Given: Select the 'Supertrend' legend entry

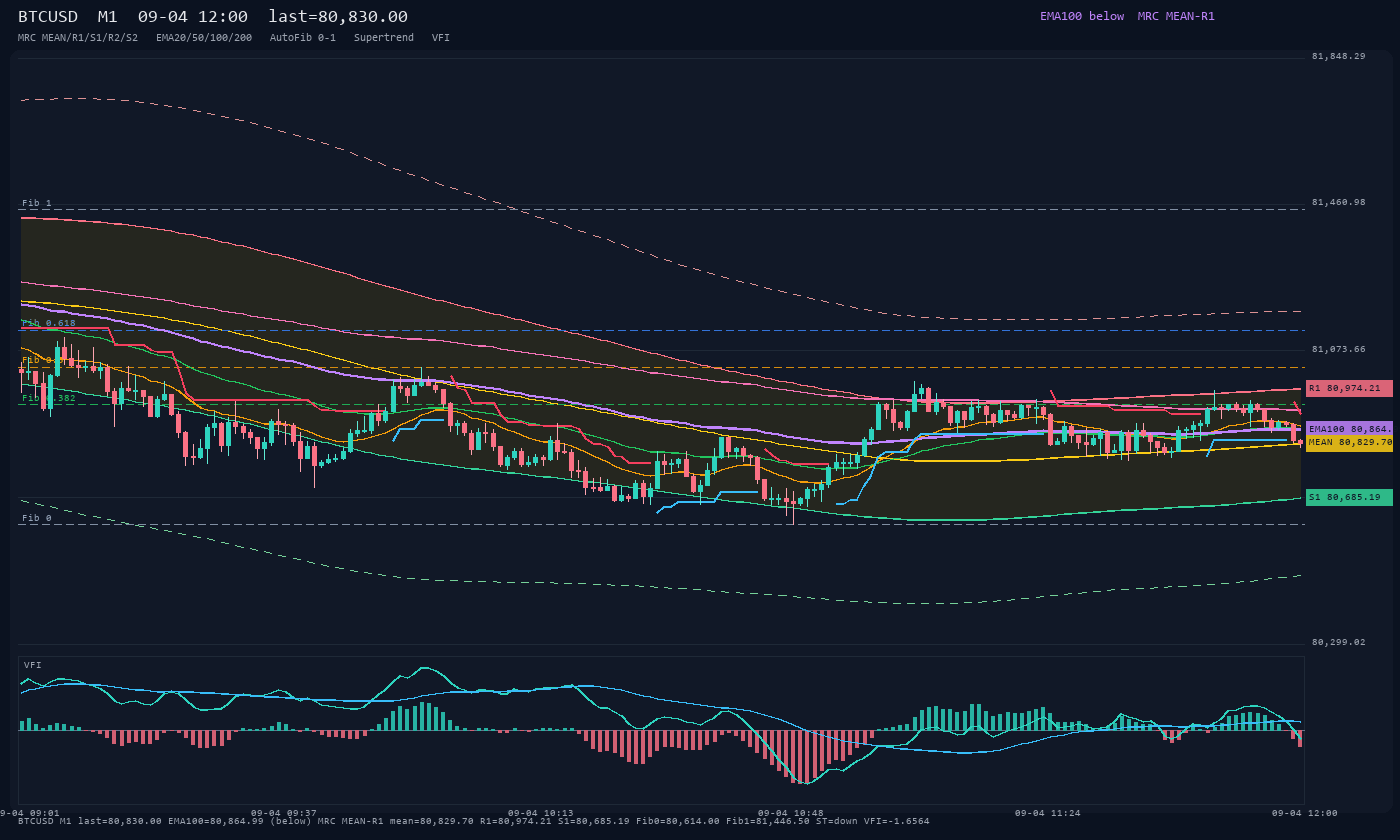Looking at the screenshot, I should click(384, 37).
